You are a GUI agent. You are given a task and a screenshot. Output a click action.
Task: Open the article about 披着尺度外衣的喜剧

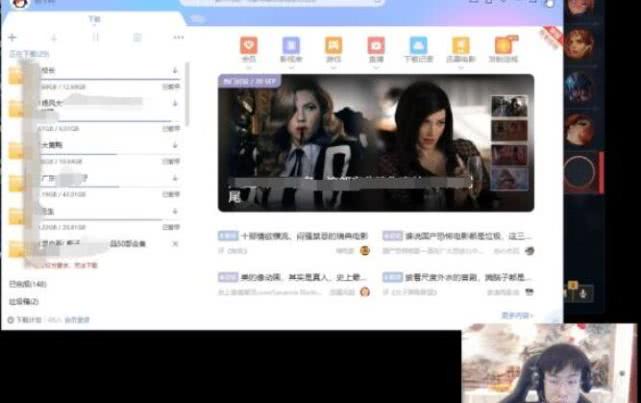(468, 278)
